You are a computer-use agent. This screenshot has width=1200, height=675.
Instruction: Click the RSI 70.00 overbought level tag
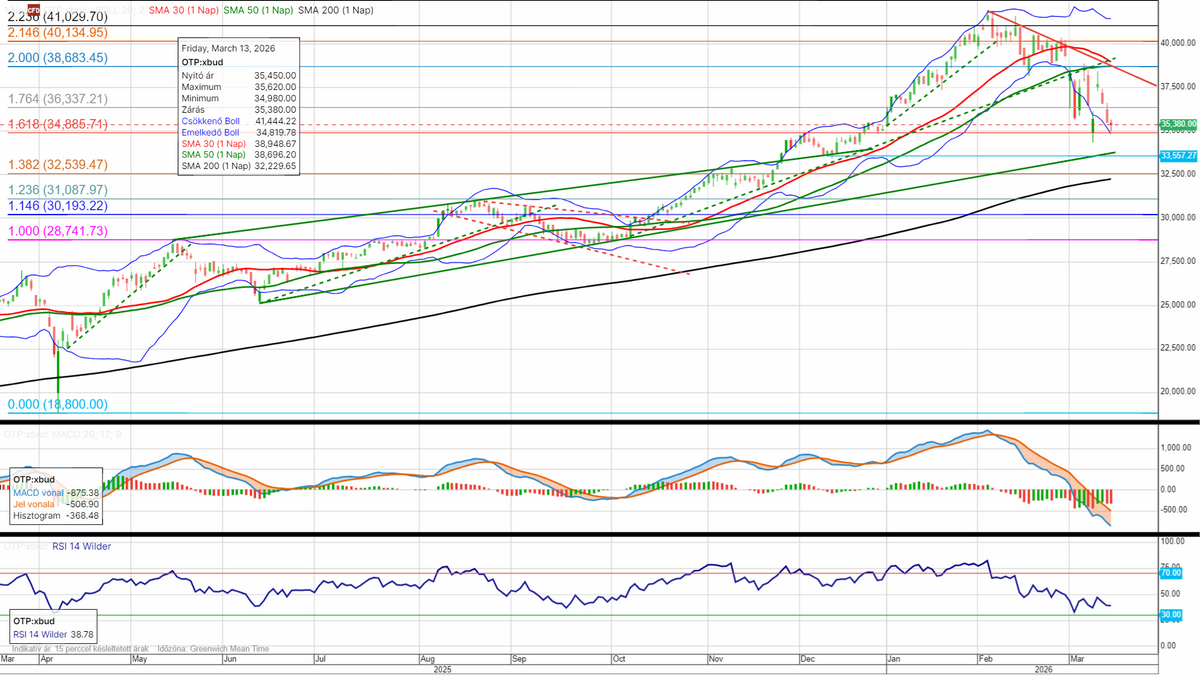coord(1170,573)
